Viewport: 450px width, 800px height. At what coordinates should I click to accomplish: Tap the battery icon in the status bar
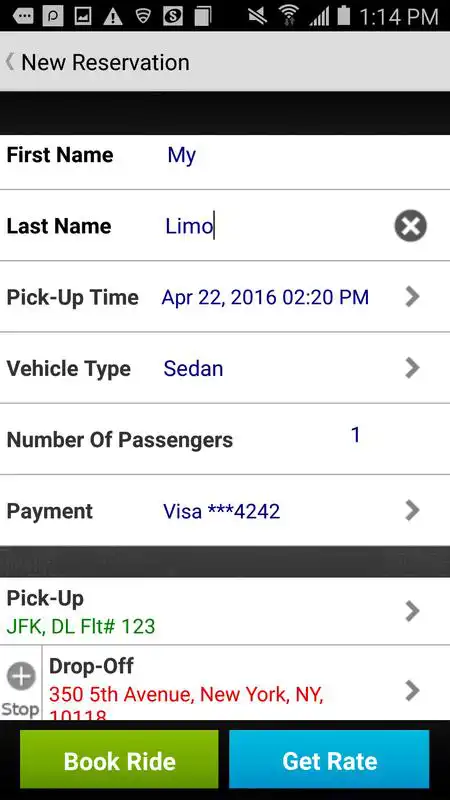pyautogui.click(x=344, y=16)
